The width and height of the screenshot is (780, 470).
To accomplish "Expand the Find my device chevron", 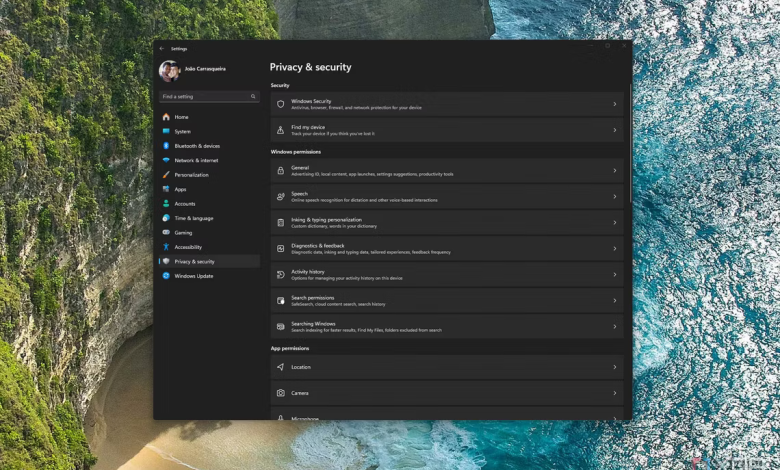I will (614, 130).
